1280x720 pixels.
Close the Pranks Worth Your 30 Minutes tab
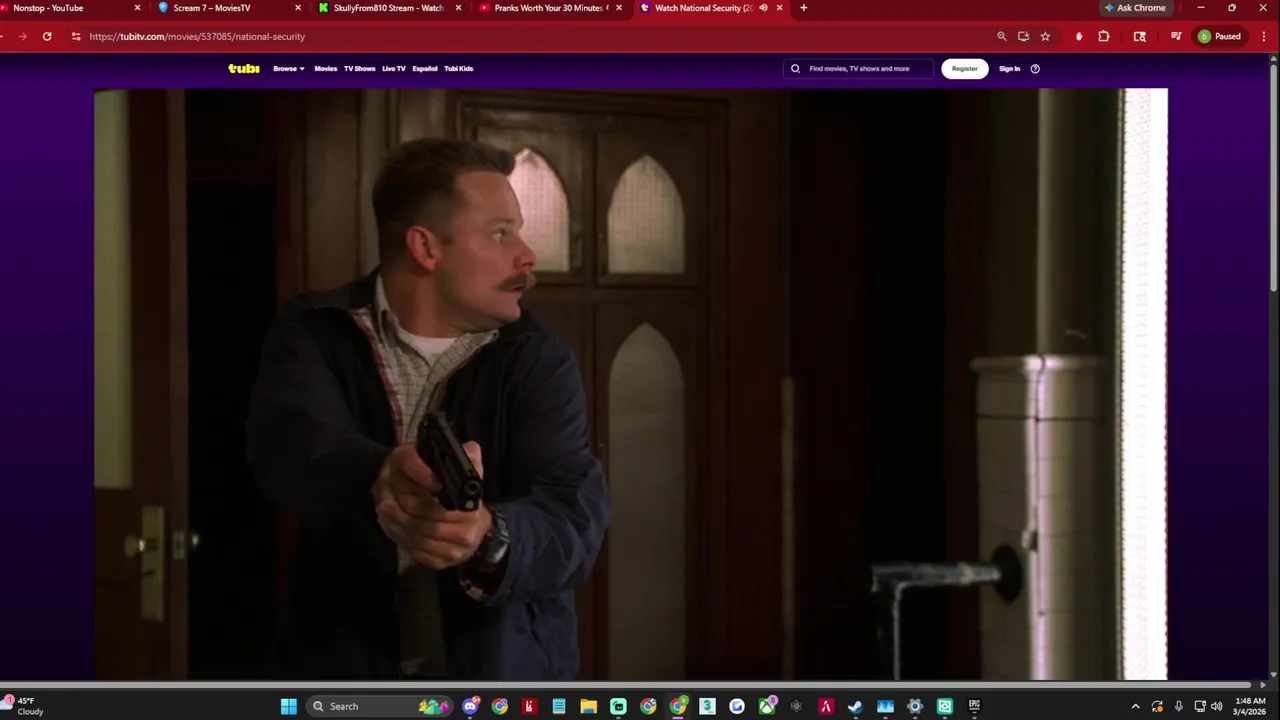619,8
